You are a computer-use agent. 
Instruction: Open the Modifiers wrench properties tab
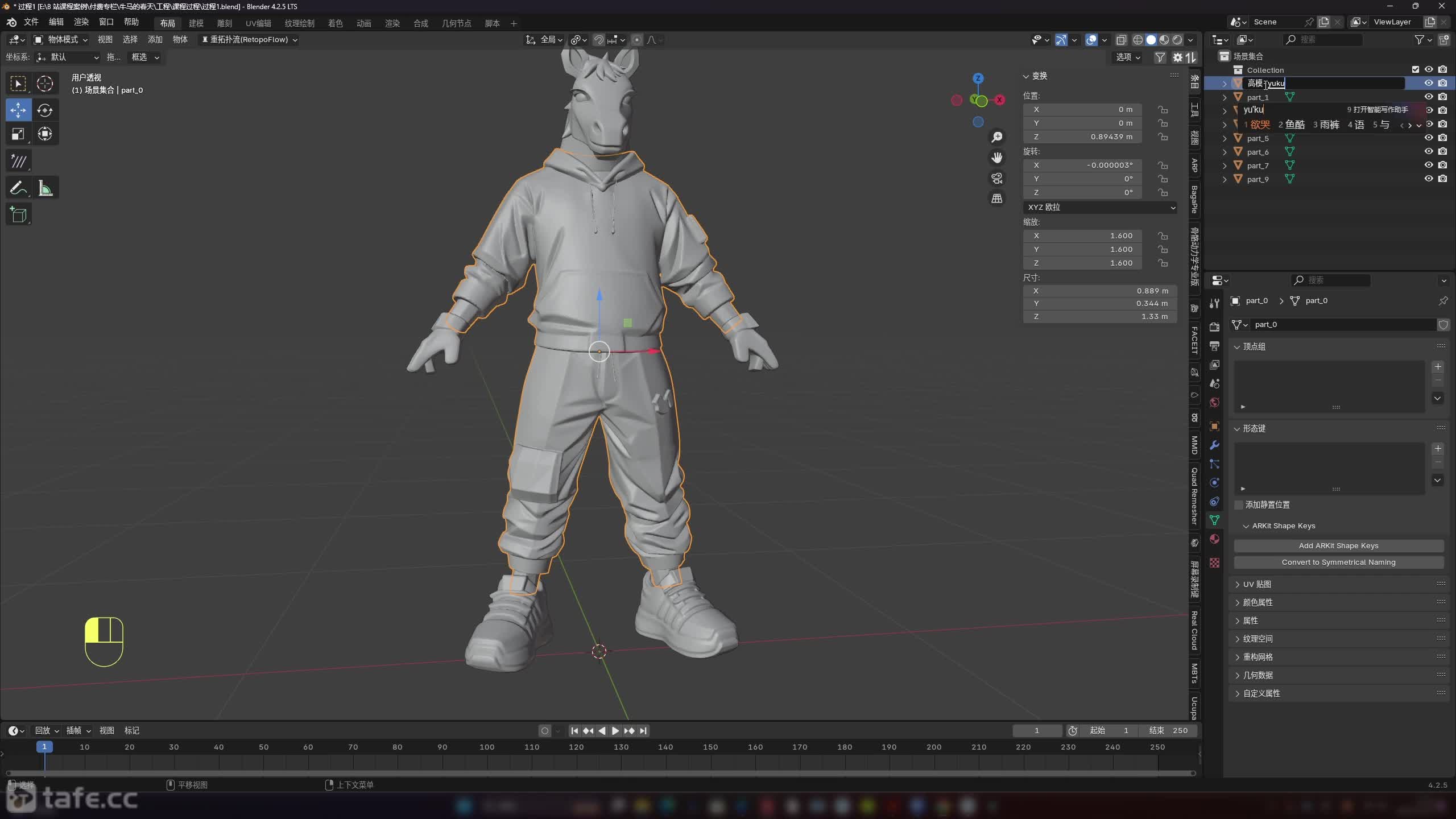click(1214, 445)
